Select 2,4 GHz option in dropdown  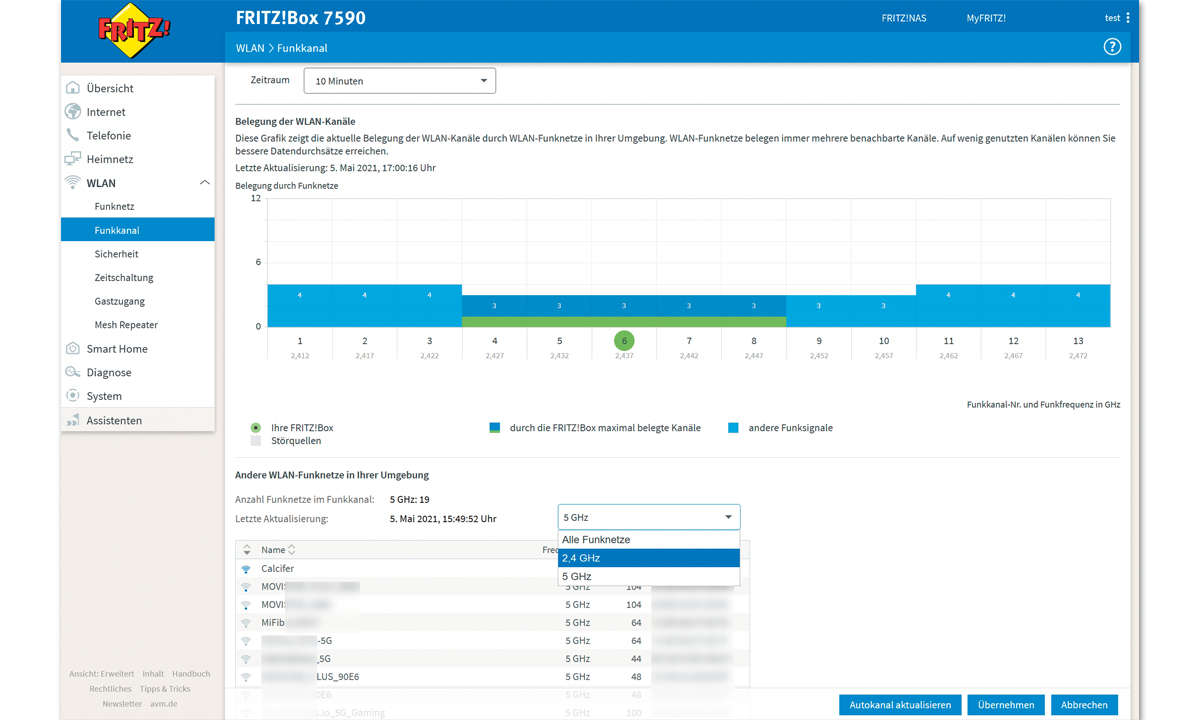tap(649, 558)
